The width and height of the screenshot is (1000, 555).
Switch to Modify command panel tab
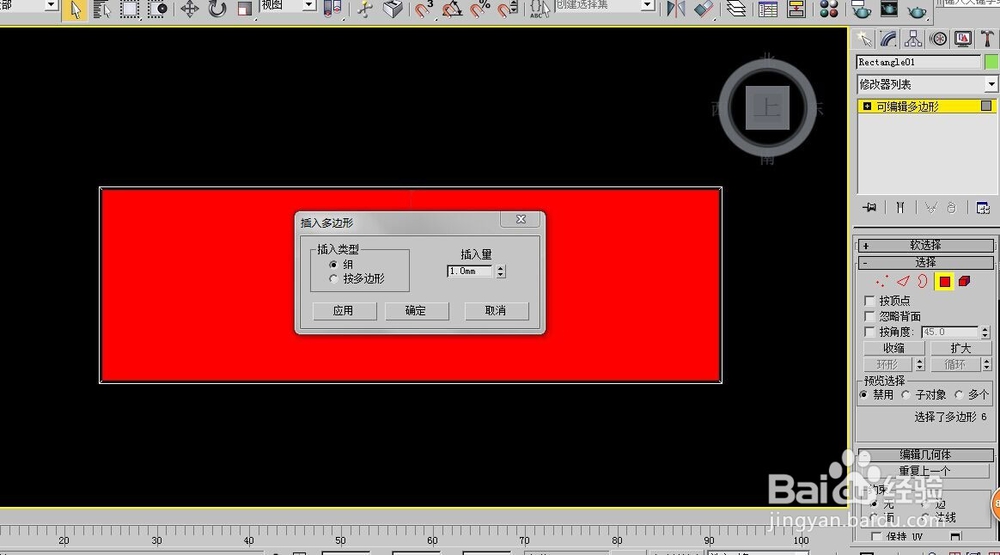click(888, 40)
